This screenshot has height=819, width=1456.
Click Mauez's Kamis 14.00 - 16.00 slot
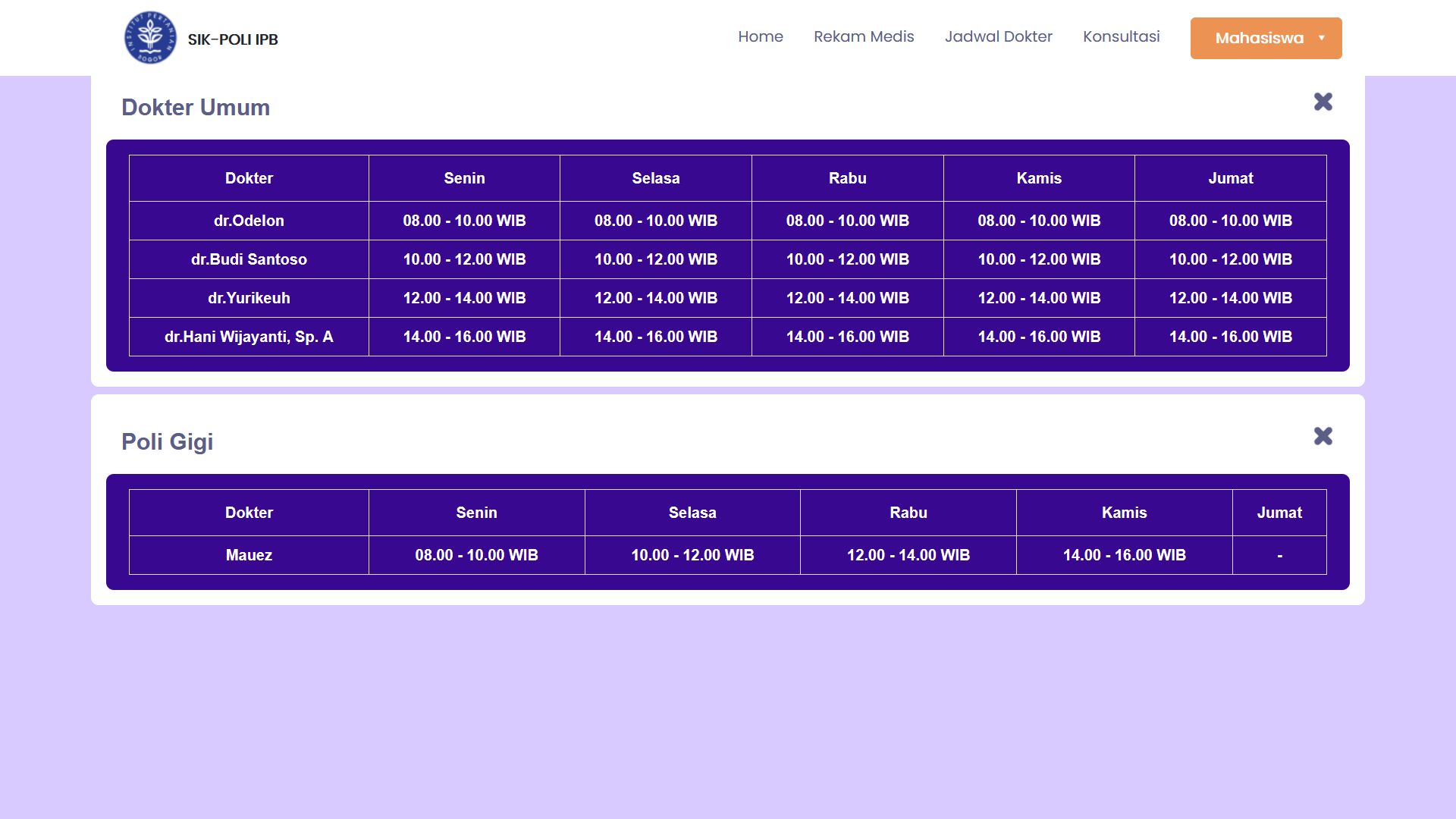(x=1124, y=555)
